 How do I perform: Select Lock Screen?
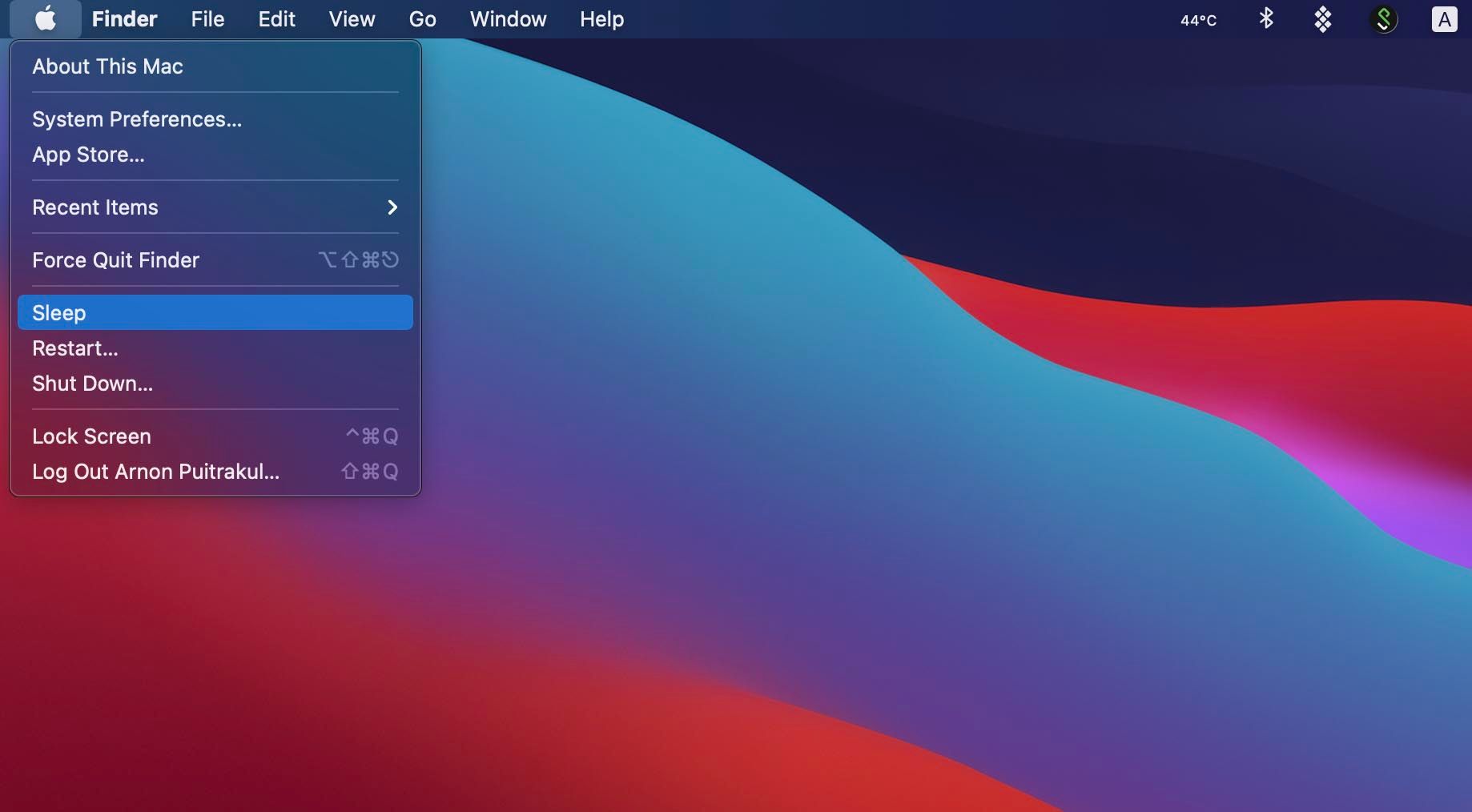point(215,436)
